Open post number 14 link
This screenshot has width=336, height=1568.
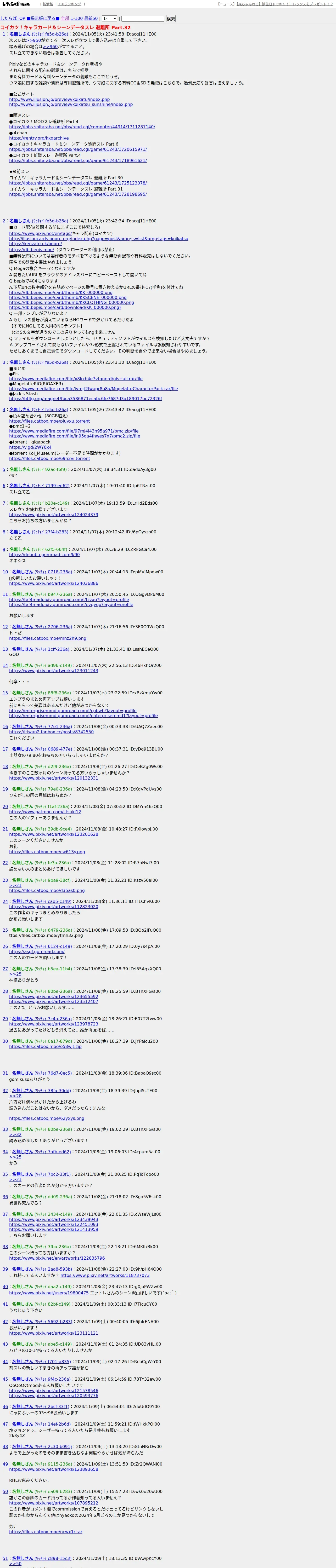(x=5, y=665)
